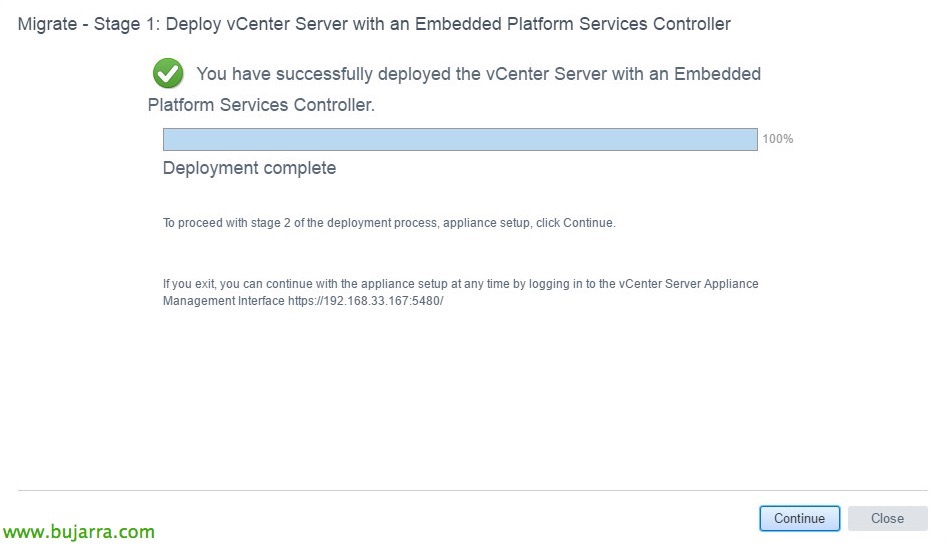Click "Management Interface" text before the URL
The image size is (947, 545).
(223, 300)
